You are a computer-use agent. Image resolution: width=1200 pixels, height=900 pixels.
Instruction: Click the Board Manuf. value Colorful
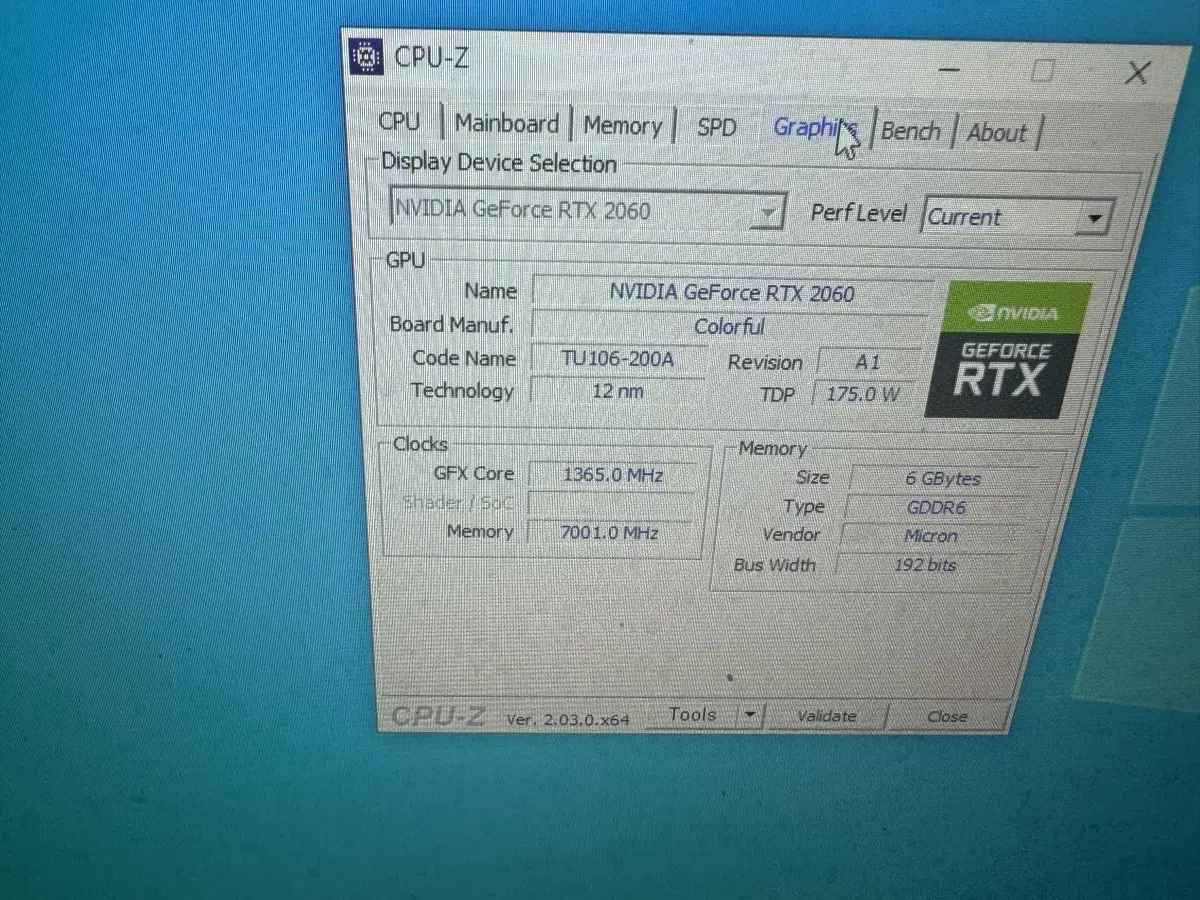coord(730,326)
